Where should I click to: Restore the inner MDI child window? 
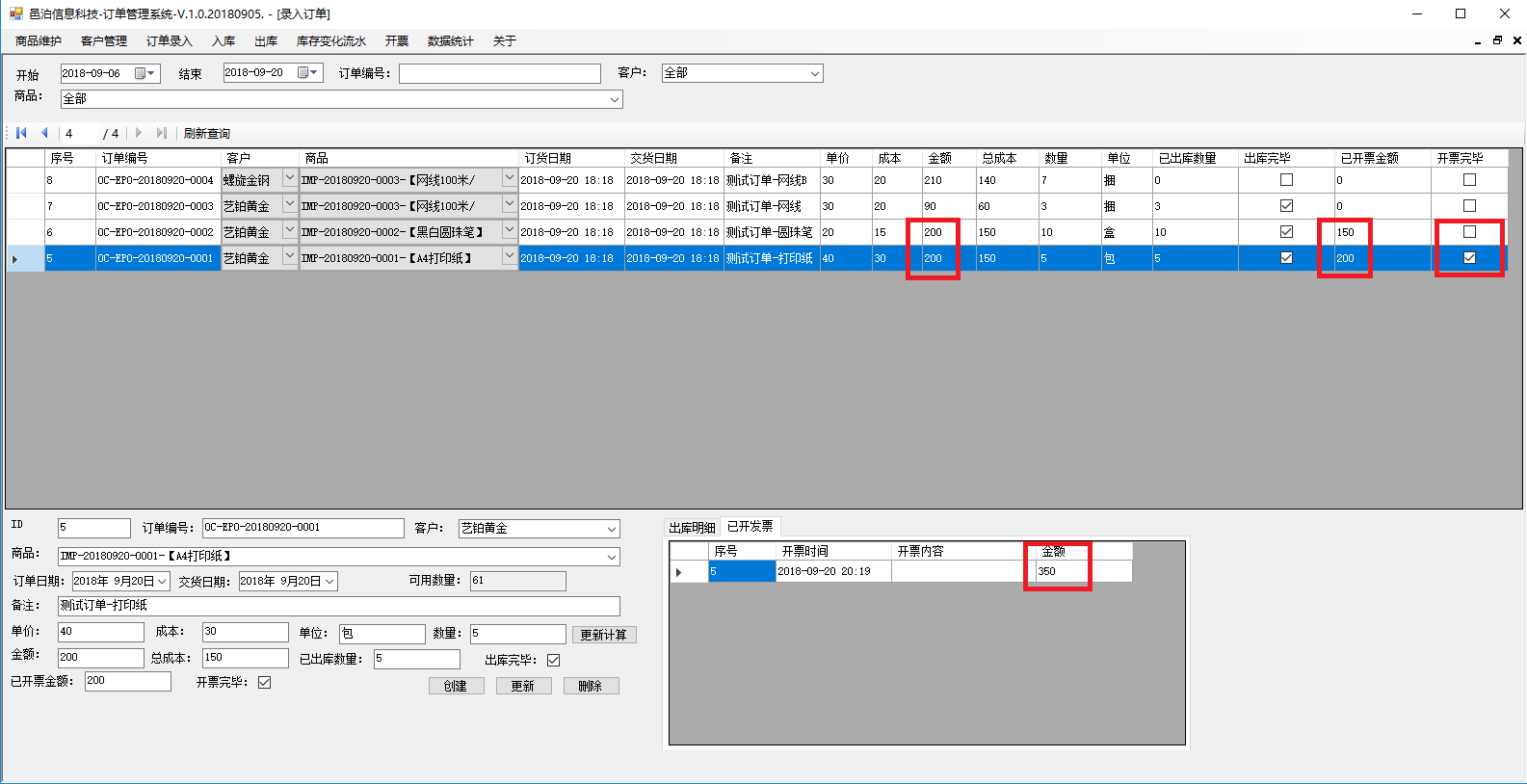(x=1497, y=40)
